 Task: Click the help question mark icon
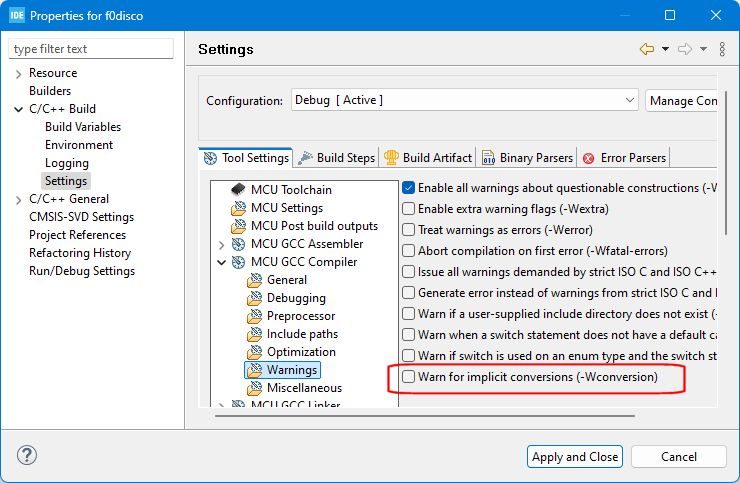[x=27, y=455]
